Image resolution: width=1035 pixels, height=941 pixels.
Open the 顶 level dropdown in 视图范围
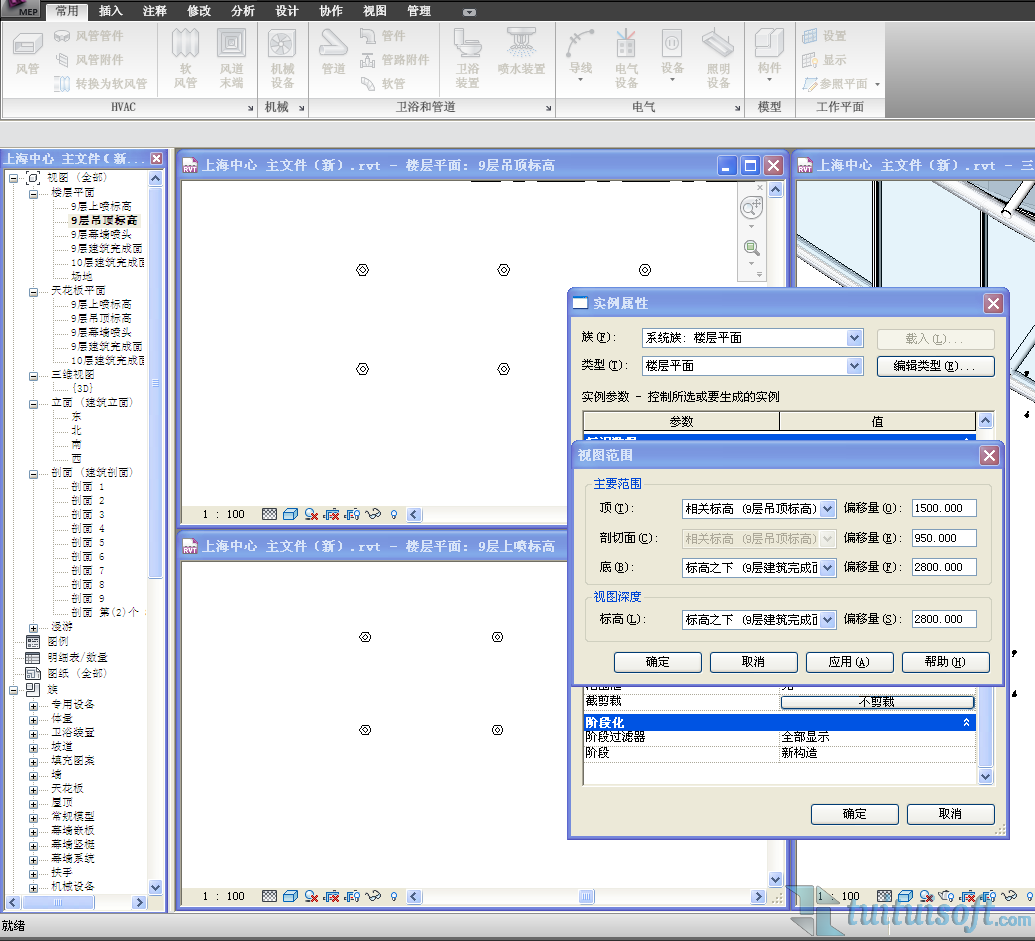(827, 509)
